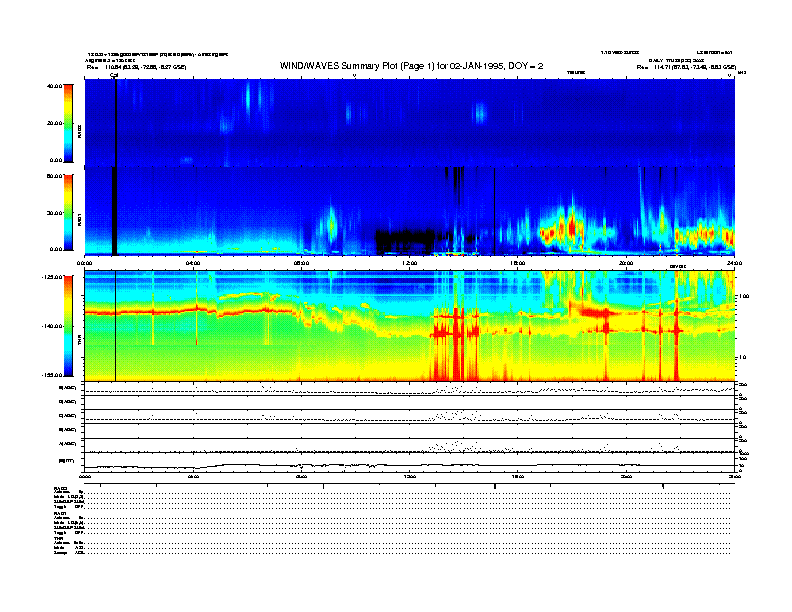
Task: Click the Cal marker label above top panel
Action: click(x=114, y=75)
